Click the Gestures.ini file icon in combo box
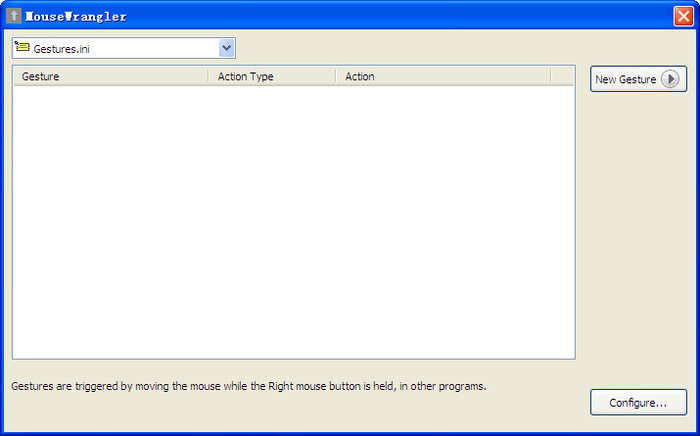 [22, 46]
